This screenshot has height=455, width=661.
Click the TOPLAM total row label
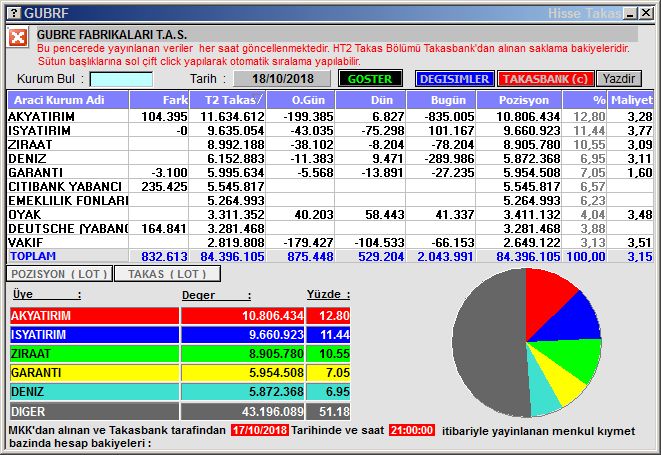point(33,256)
